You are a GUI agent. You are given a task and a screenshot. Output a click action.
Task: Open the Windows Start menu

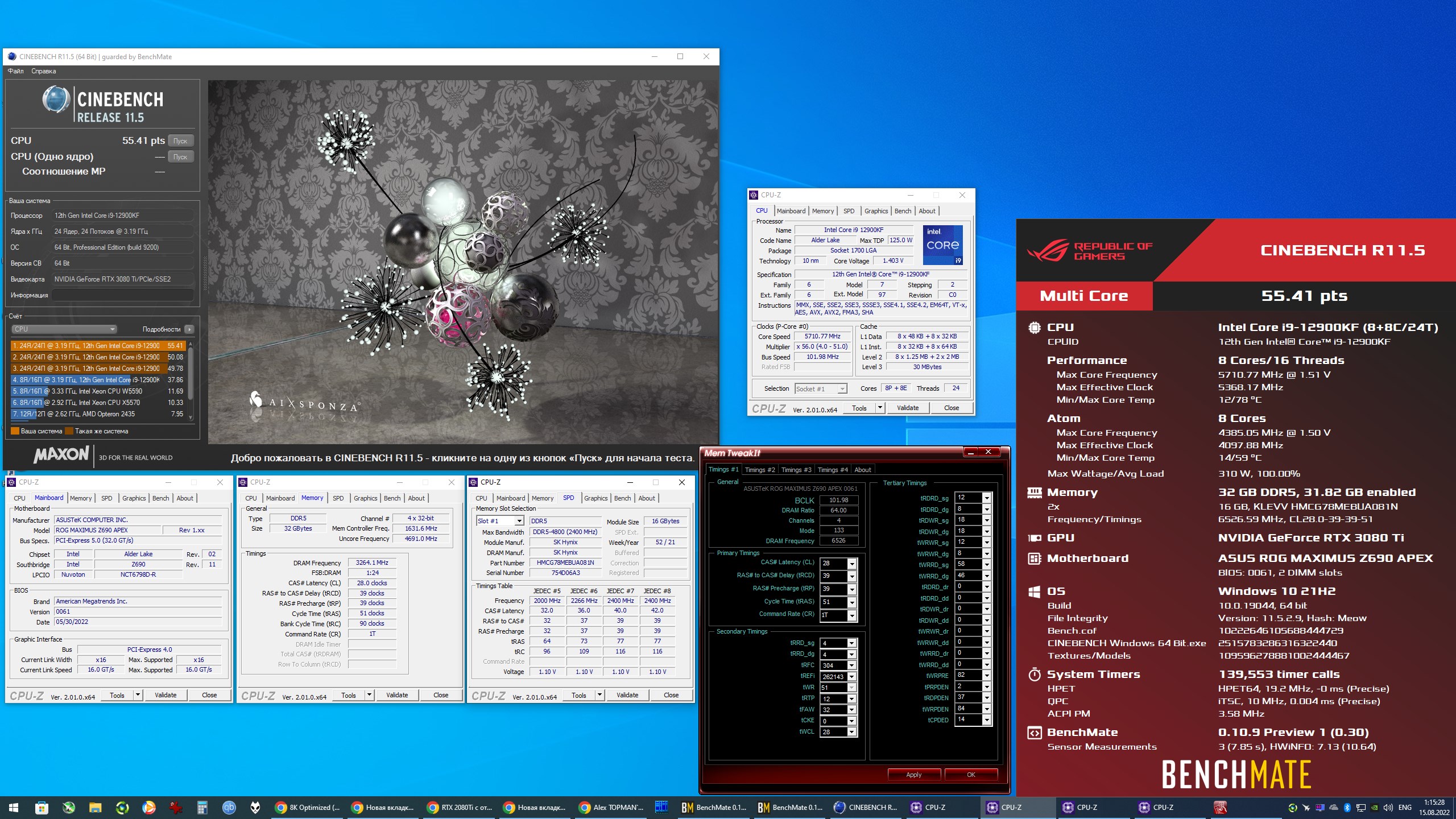point(14,808)
